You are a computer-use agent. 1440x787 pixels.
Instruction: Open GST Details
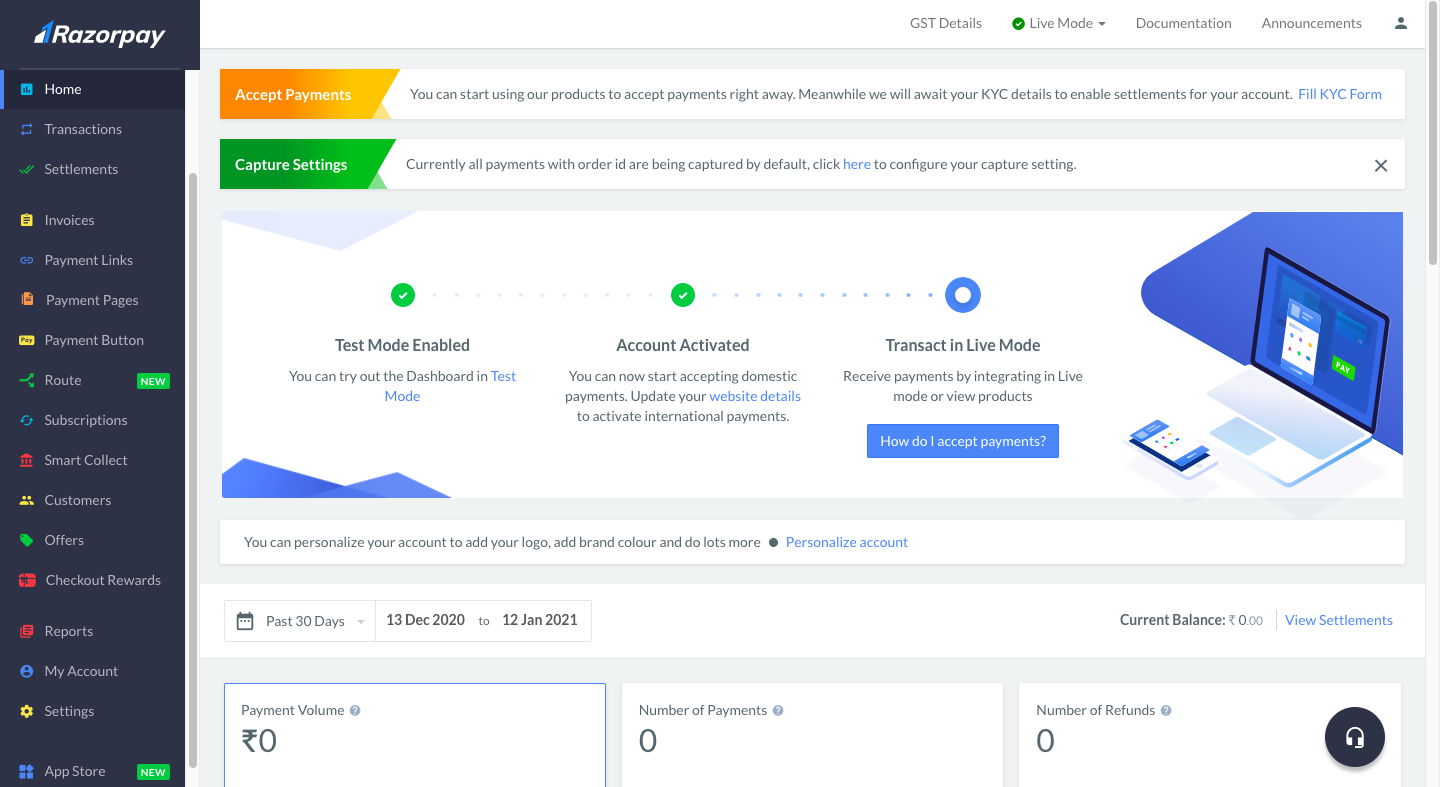coord(945,22)
